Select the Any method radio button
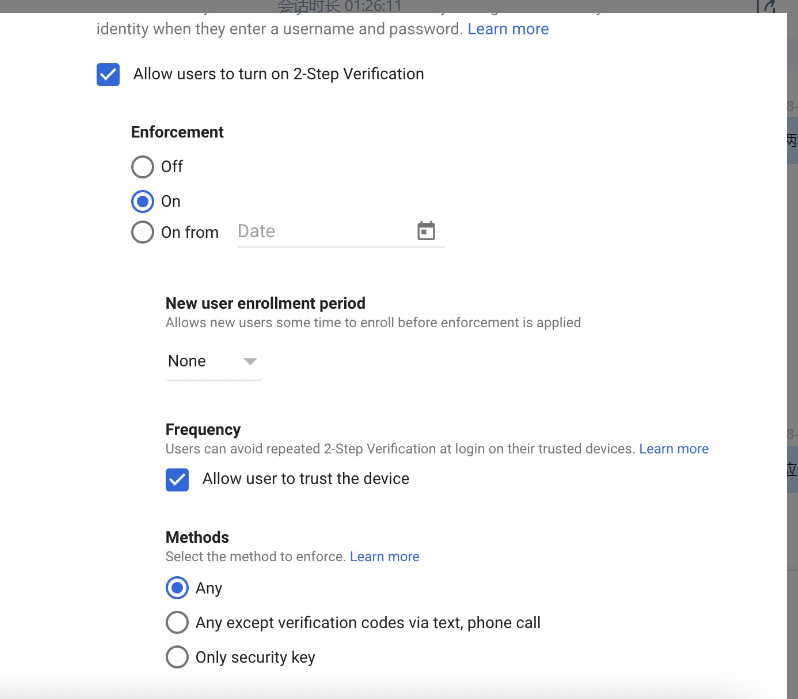Viewport: 798px width, 699px height. click(x=177, y=588)
